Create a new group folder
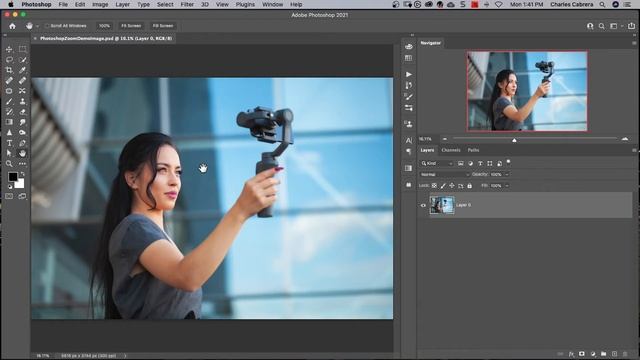This screenshot has width=640, height=360. (x=603, y=354)
